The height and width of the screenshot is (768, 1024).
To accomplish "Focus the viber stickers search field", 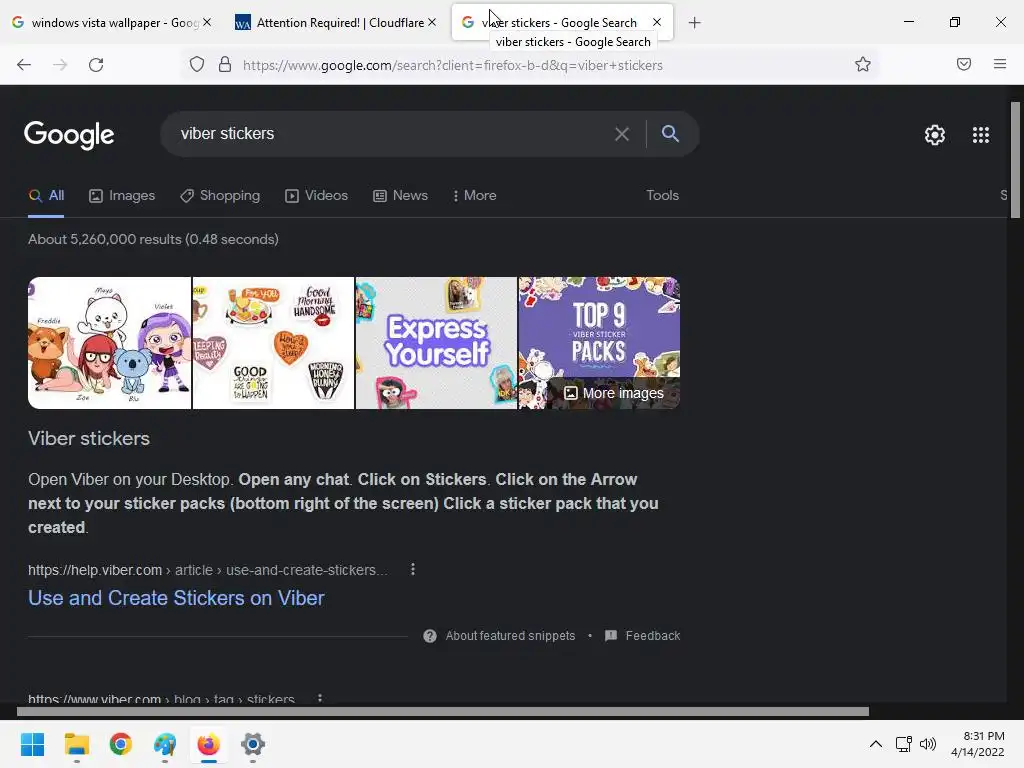I will coord(392,134).
